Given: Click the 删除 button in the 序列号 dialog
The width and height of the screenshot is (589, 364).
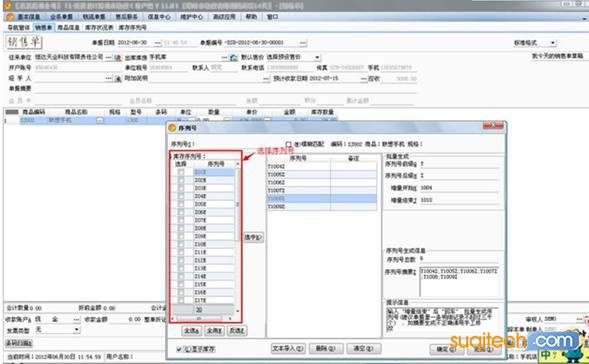Looking at the screenshot, I should (326, 349).
